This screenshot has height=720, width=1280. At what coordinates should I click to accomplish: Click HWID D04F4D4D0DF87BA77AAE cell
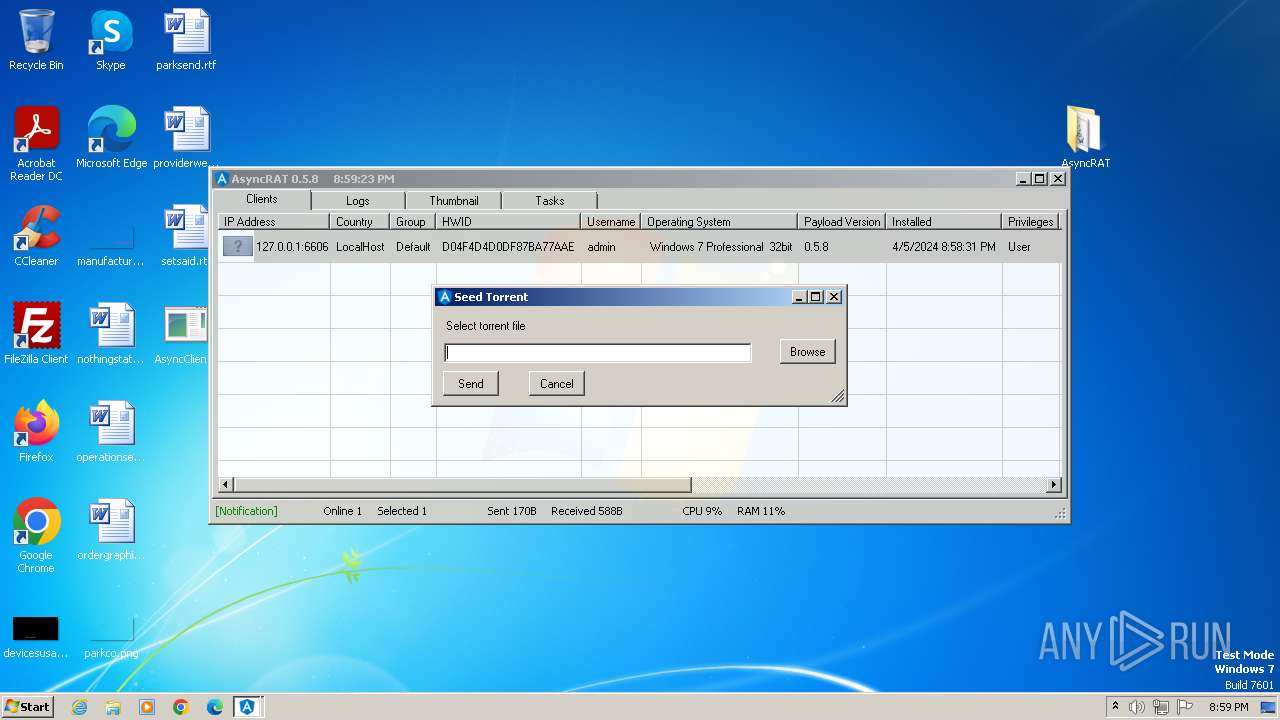508,247
